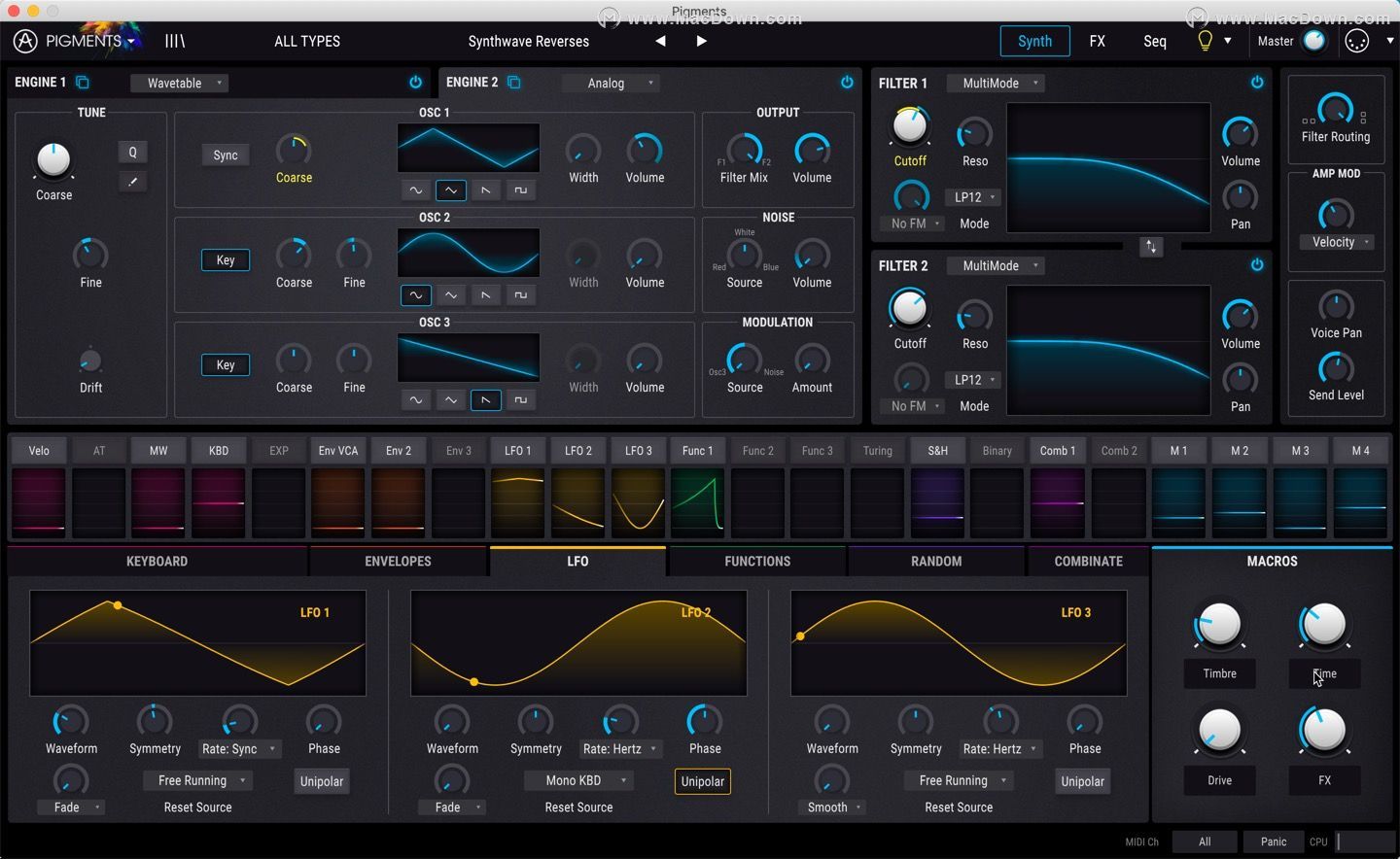This screenshot has width=1400, height=859.
Task: Open Engine 2 Analog type dropdown
Action: [612, 83]
